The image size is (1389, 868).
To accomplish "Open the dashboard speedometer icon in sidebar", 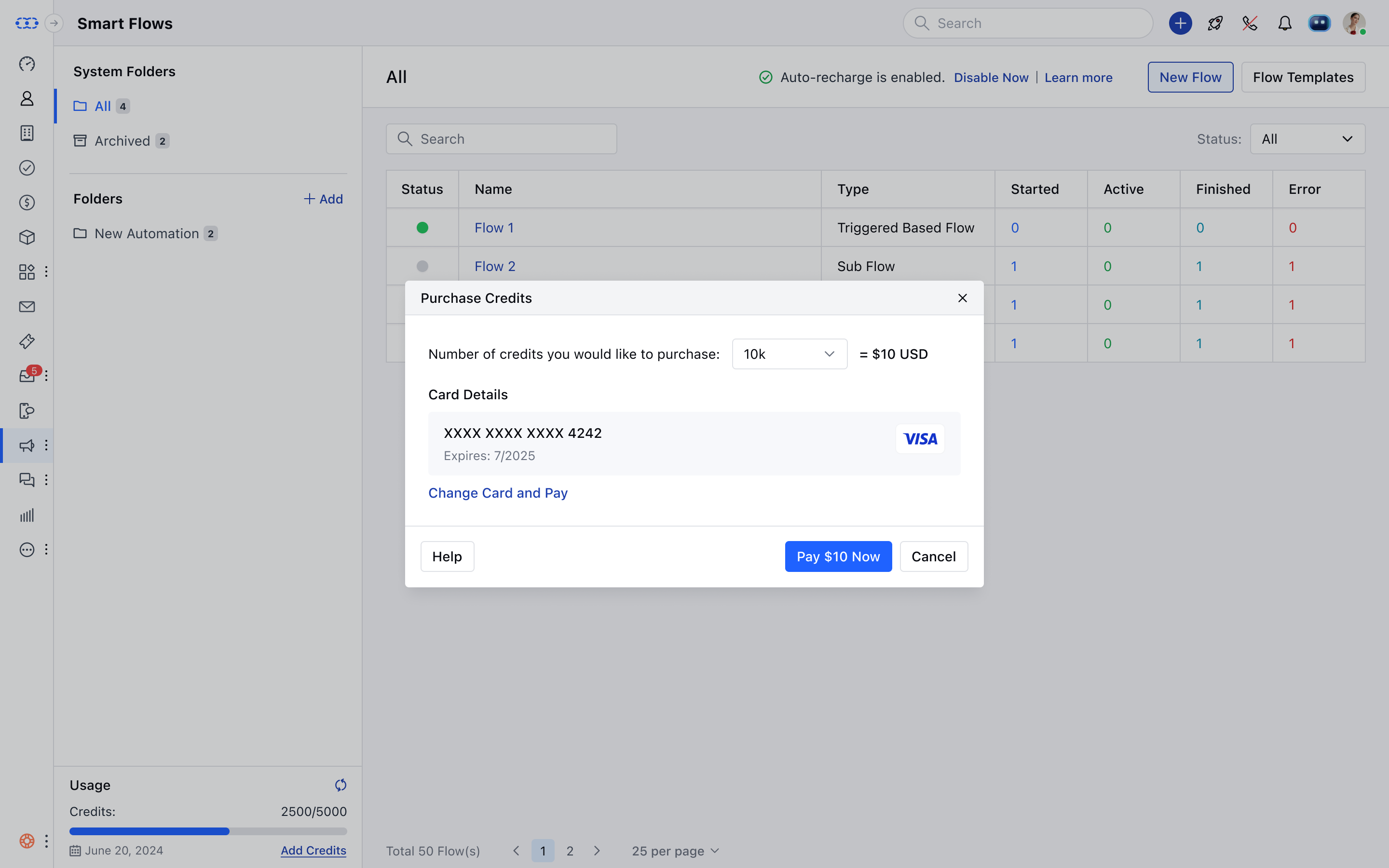I will click(x=27, y=64).
